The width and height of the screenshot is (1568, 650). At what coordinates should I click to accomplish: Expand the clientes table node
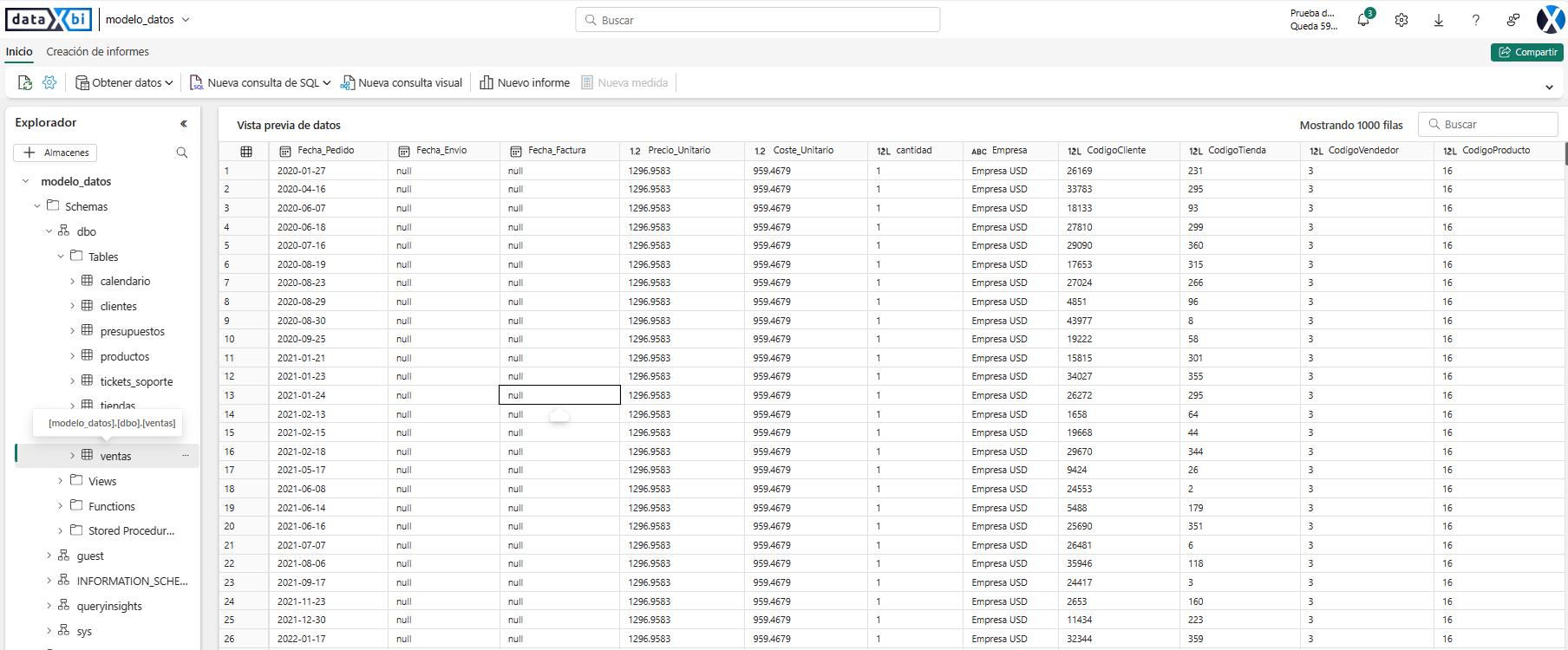[x=72, y=306]
